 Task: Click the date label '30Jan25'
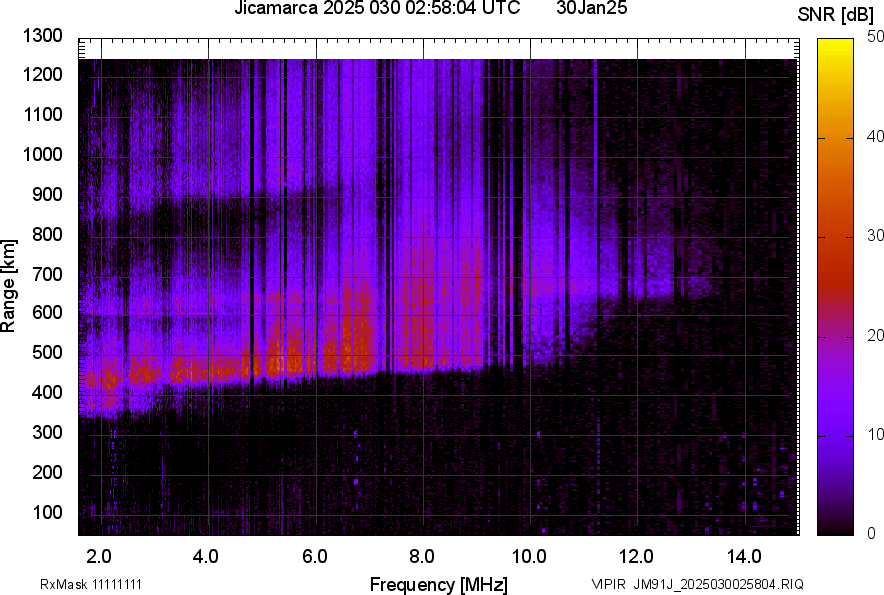591,8
